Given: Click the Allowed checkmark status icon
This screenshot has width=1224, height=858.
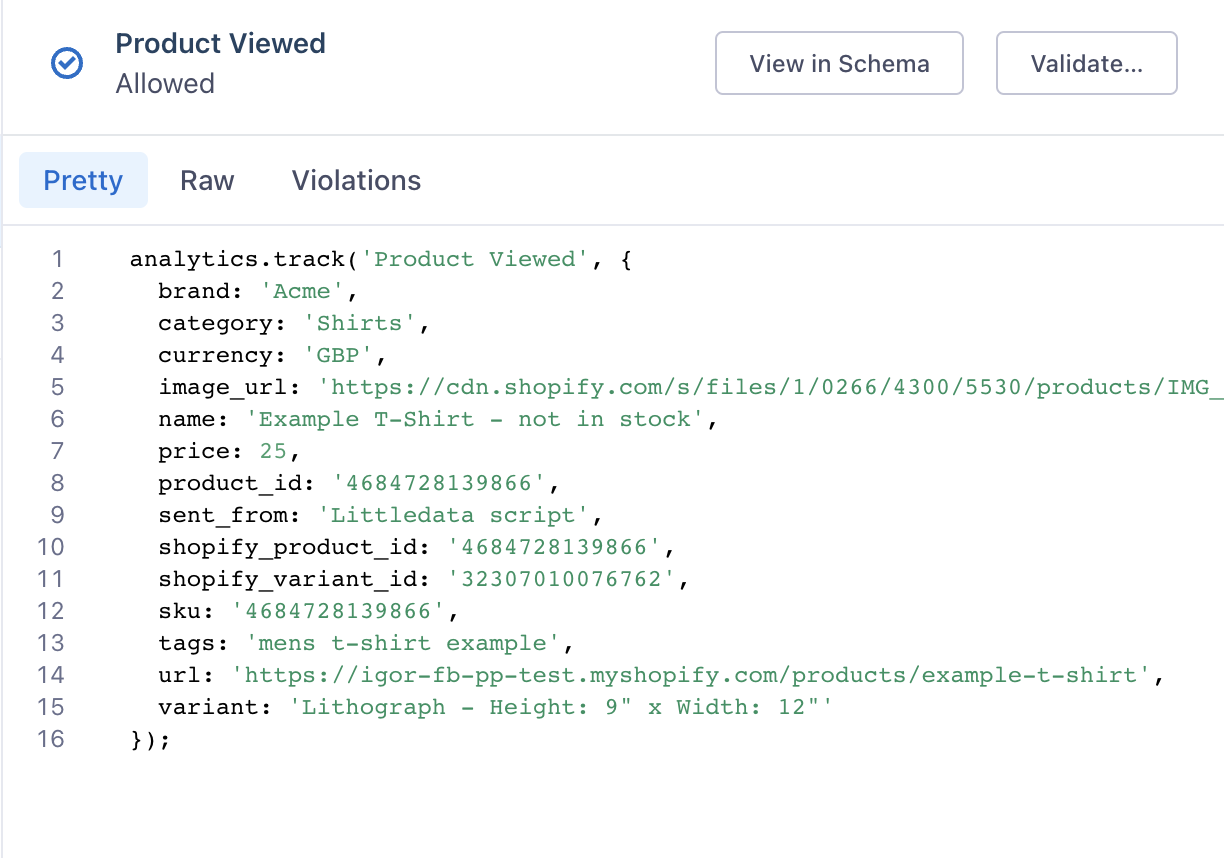Looking at the screenshot, I should point(67,64).
